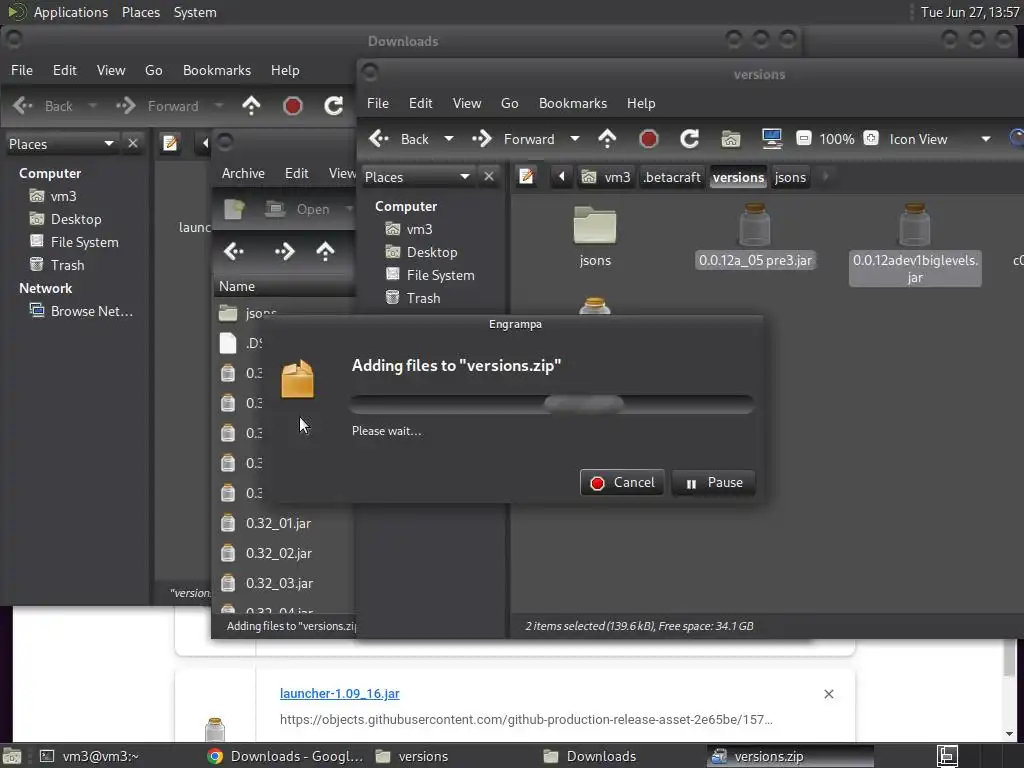The height and width of the screenshot is (768, 1024).
Task: Select the 0.0.12adev1biglevels.jar file
Action: pyautogui.click(x=915, y=244)
